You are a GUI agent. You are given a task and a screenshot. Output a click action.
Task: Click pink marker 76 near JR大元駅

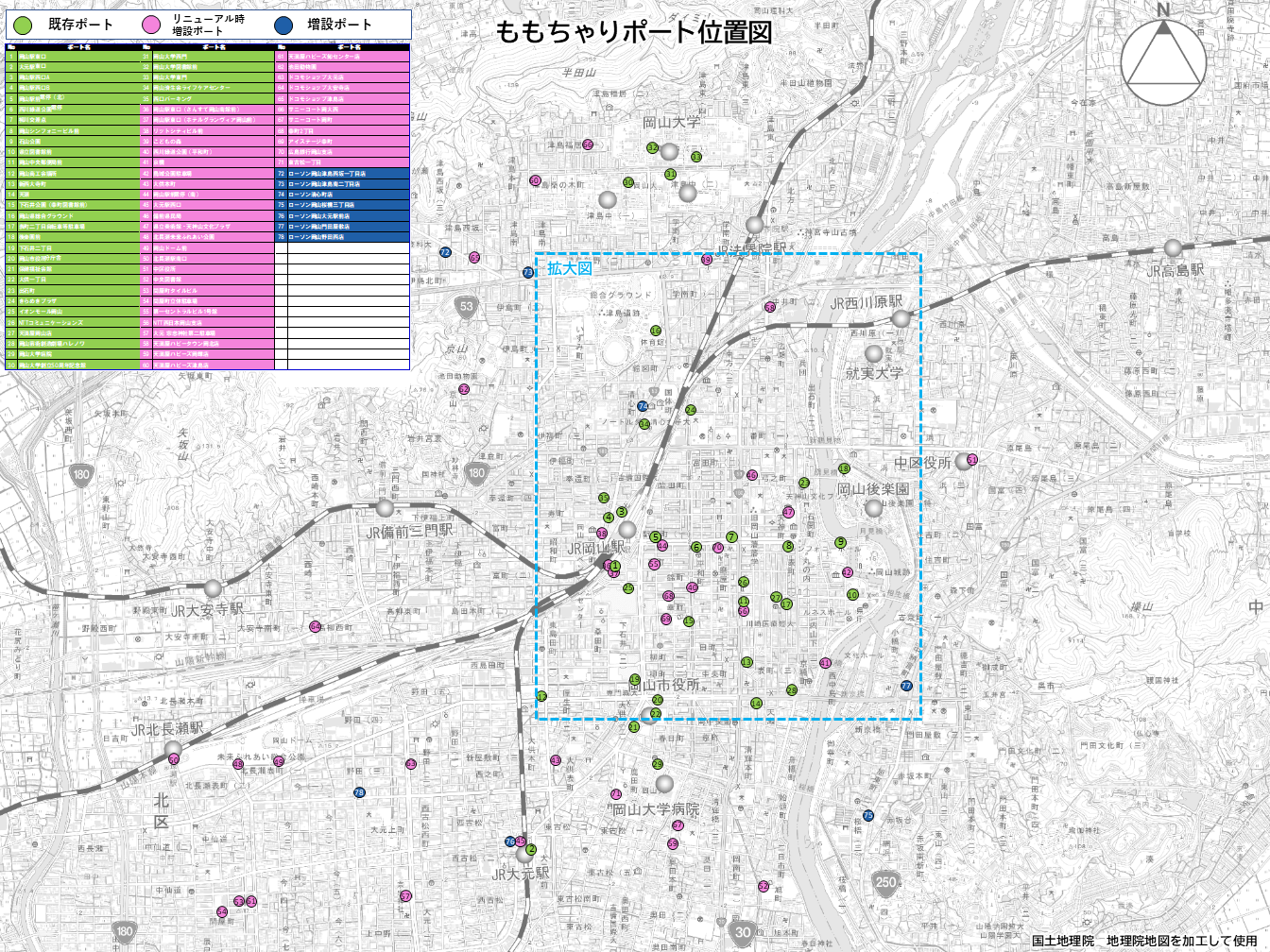tap(510, 841)
